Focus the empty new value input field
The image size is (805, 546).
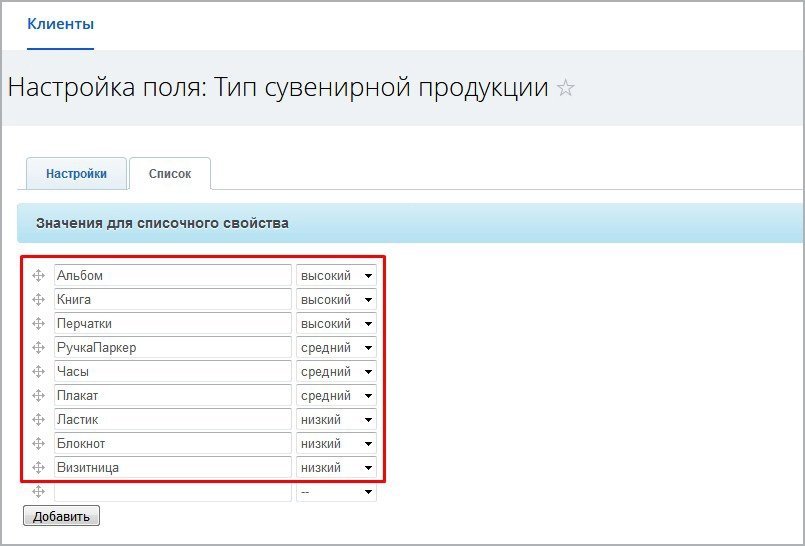172,492
